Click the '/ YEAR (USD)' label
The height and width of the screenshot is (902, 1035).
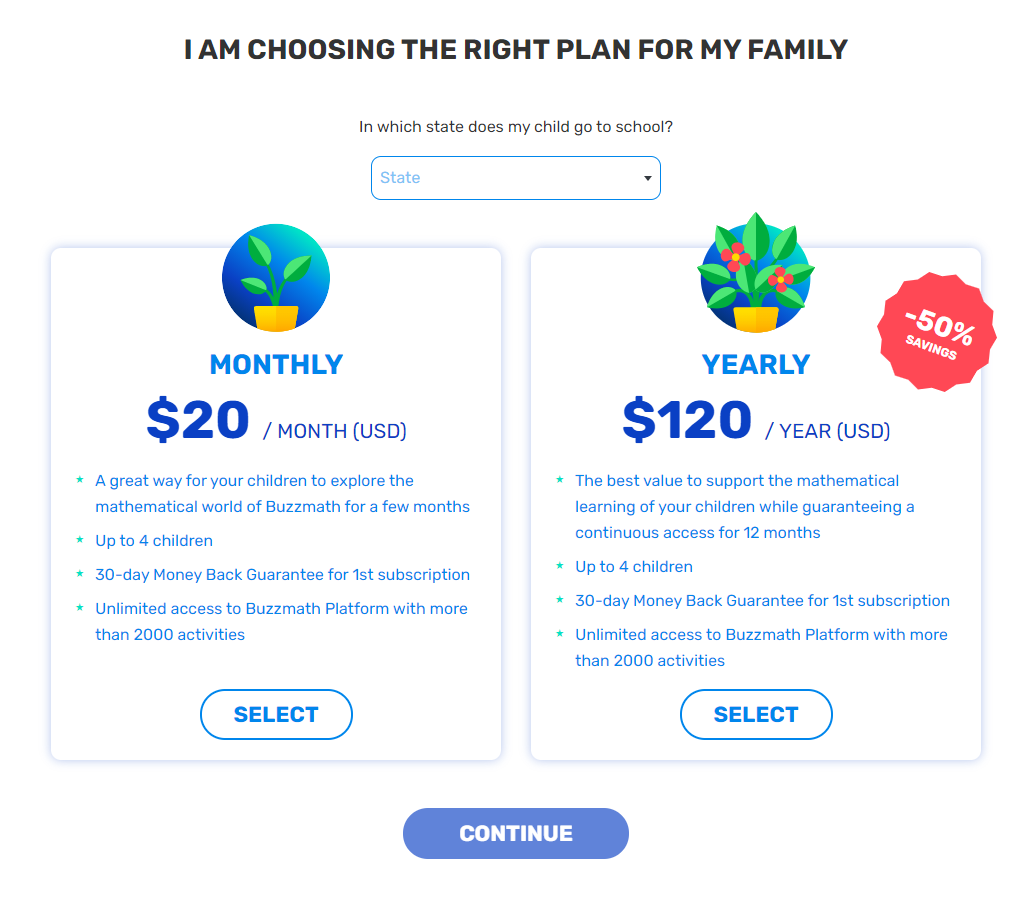(x=827, y=431)
